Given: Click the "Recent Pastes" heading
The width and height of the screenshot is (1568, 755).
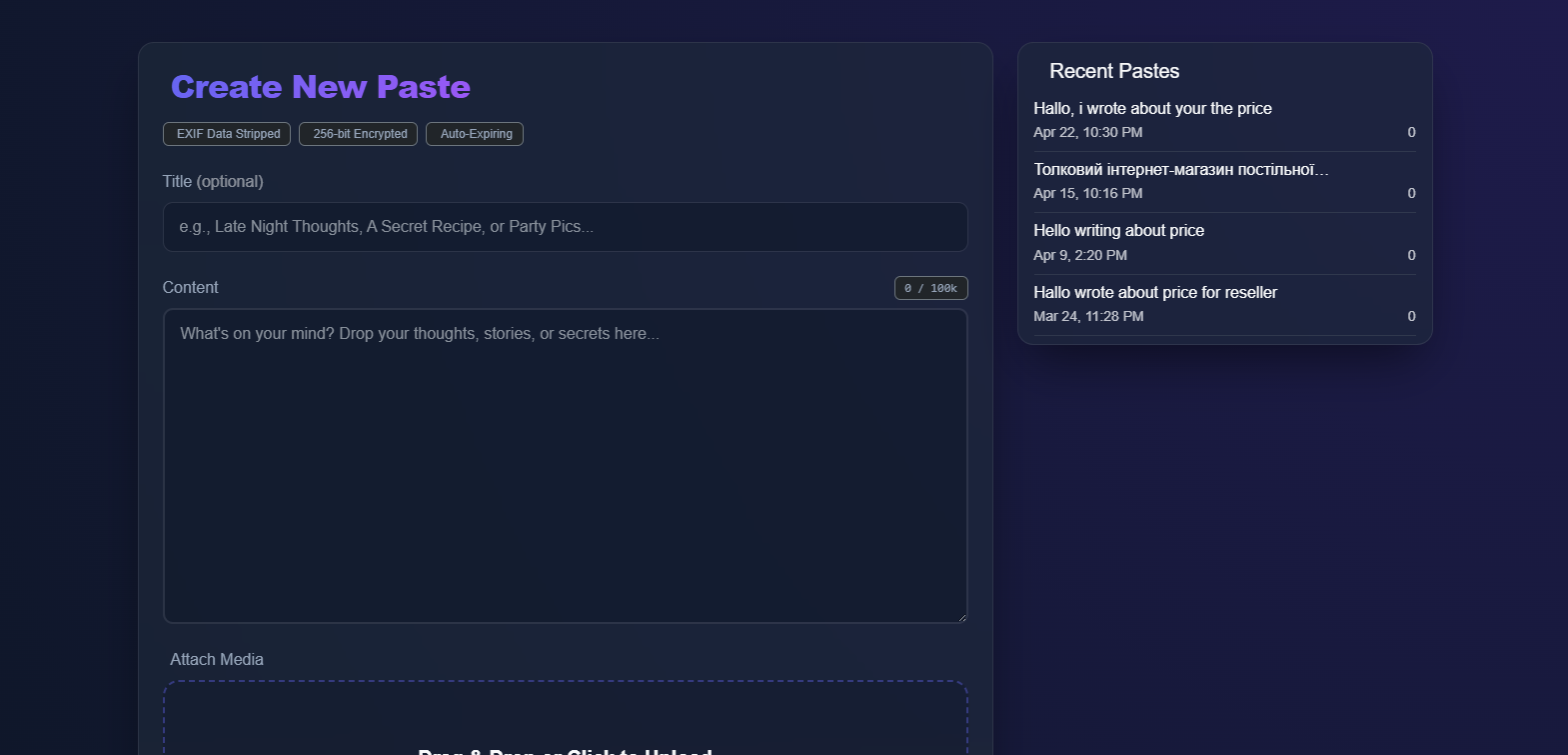Looking at the screenshot, I should 1114,71.
